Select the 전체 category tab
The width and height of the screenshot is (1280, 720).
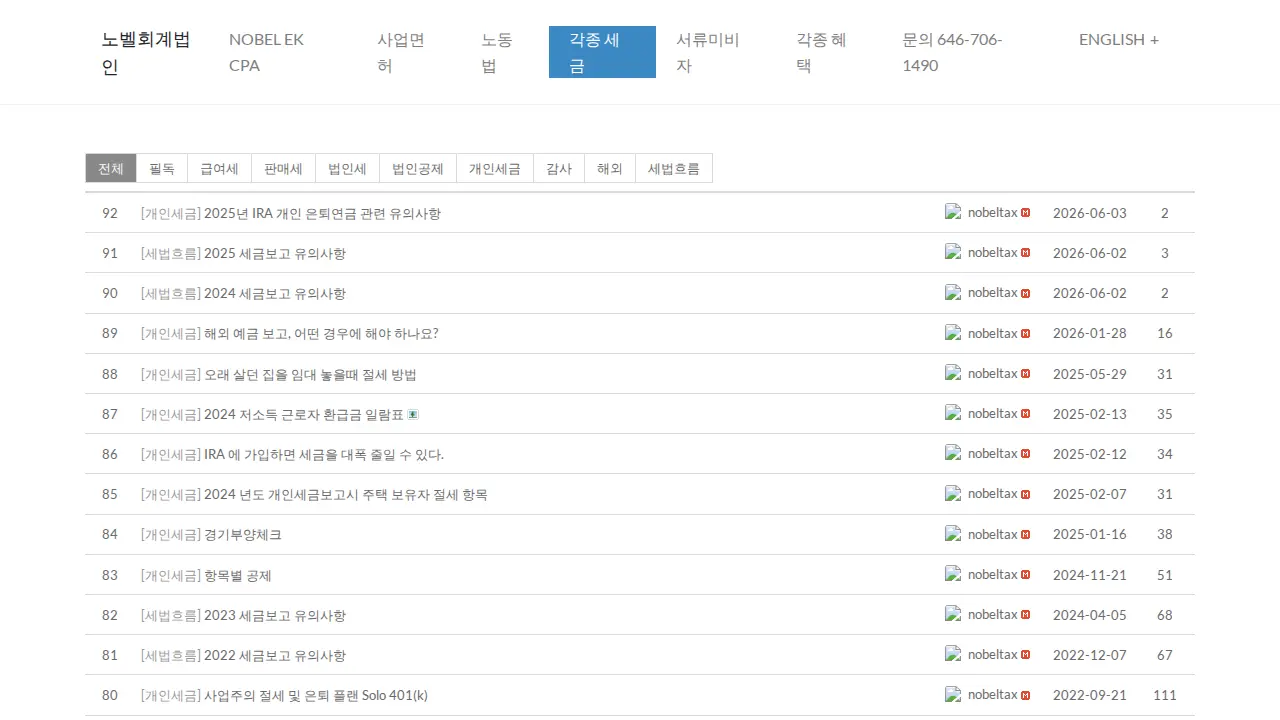coord(111,168)
